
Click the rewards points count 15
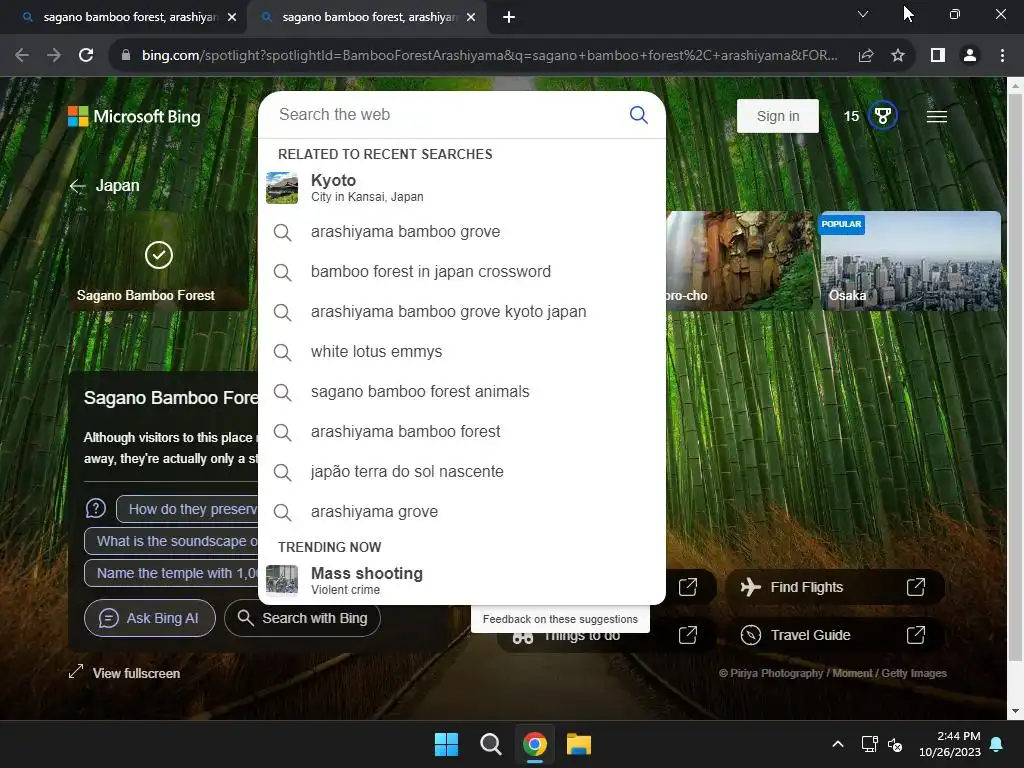[851, 116]
